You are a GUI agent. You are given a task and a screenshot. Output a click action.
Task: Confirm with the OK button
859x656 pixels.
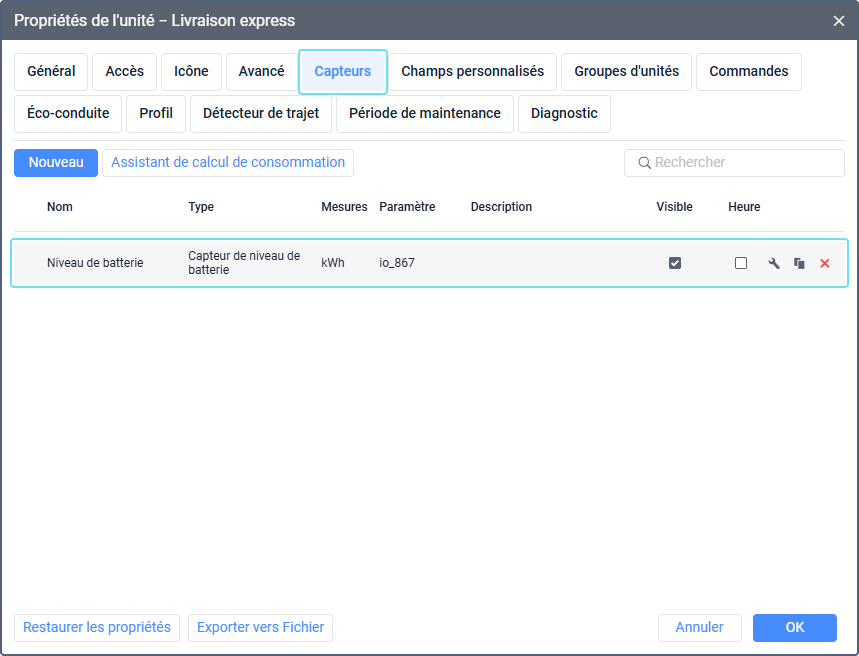pos(794,628)
